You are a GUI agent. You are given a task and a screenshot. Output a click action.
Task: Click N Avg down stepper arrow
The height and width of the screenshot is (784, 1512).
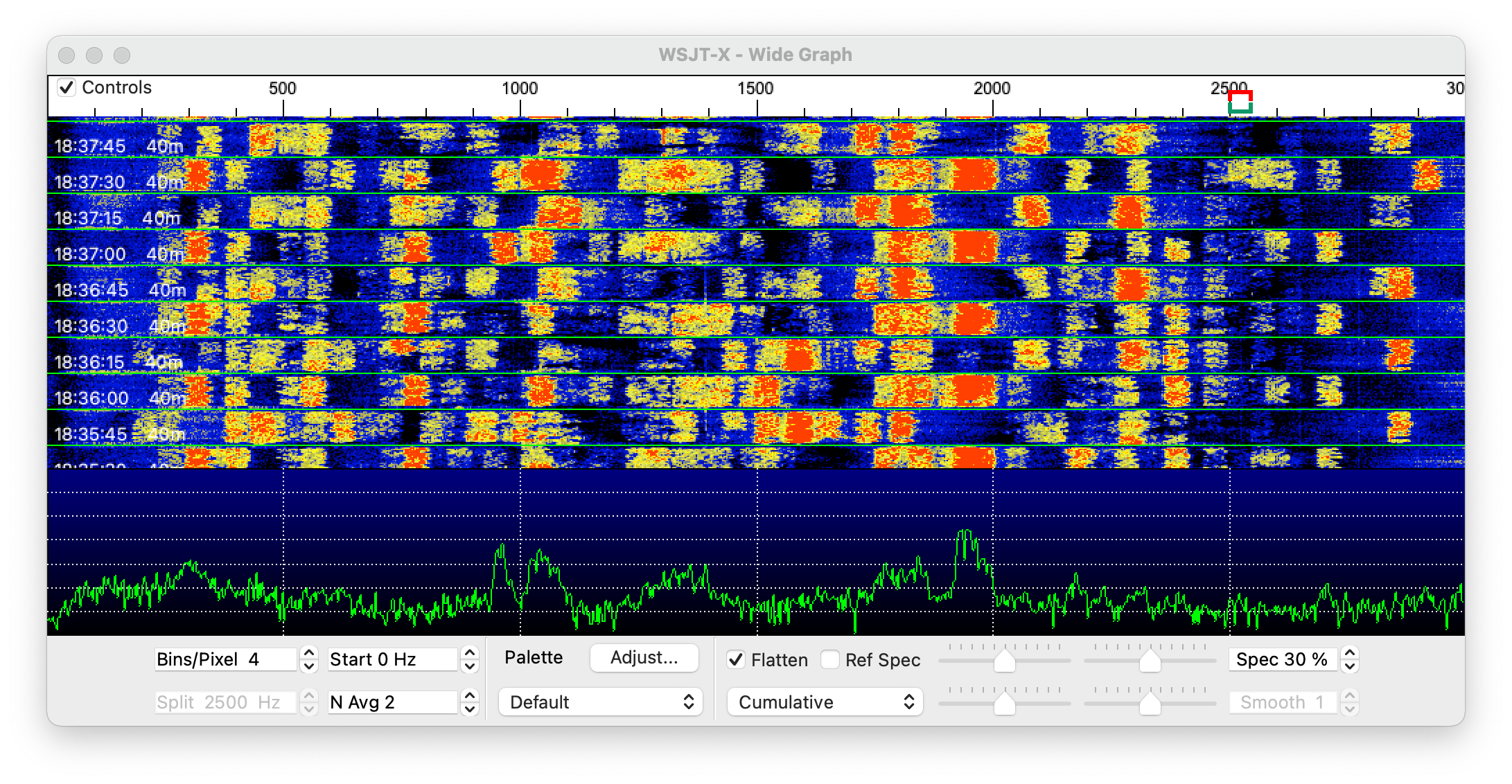coord(470,709)
